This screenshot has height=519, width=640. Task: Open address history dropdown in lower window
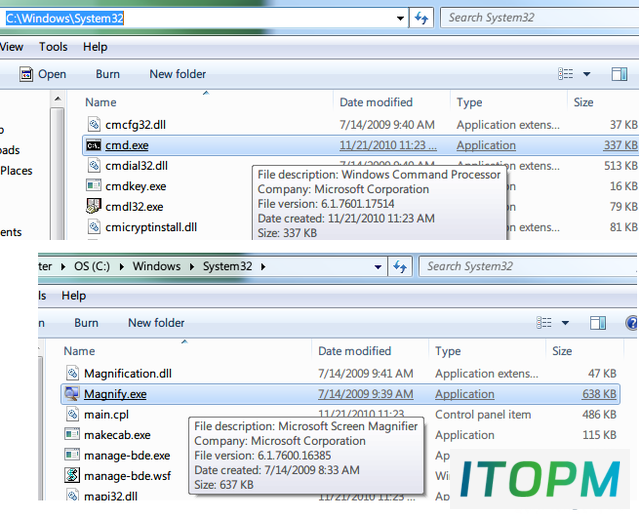click(x=378, y=267)
